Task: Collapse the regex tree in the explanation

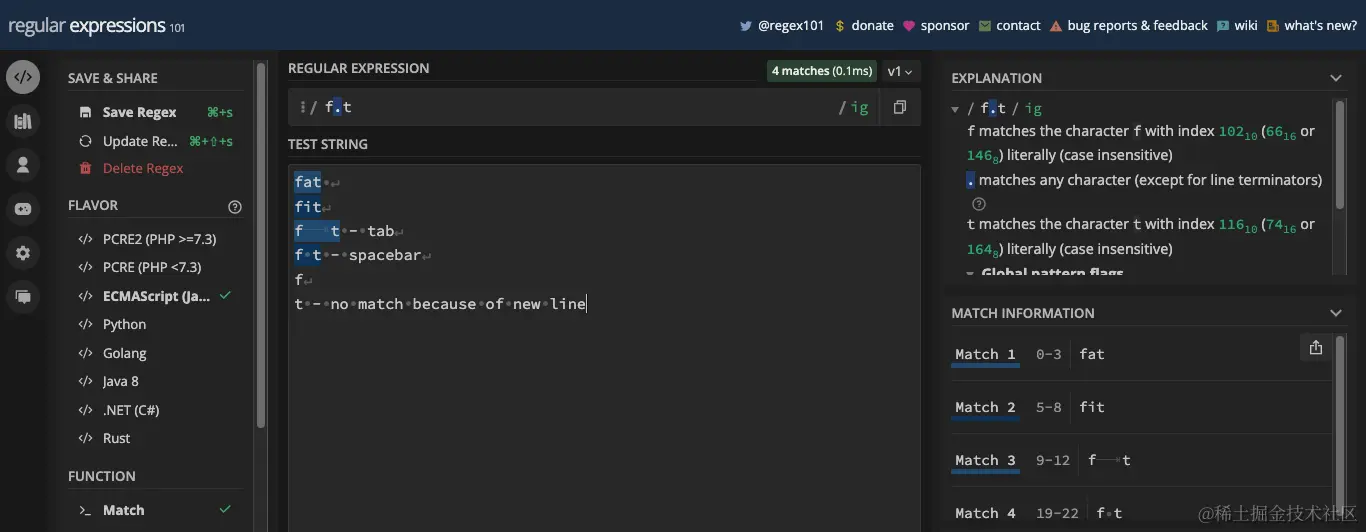Action: click(956, 109)
